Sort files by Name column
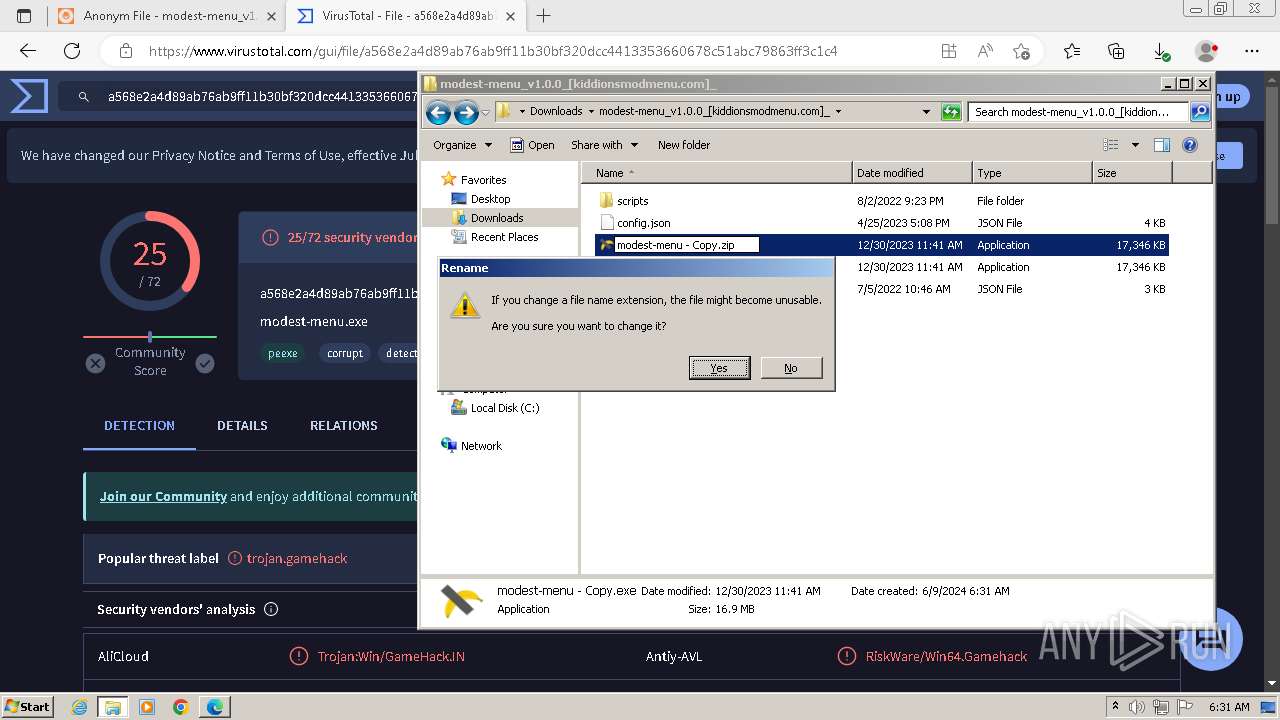 pyautogui.click(x=717, y=173)
